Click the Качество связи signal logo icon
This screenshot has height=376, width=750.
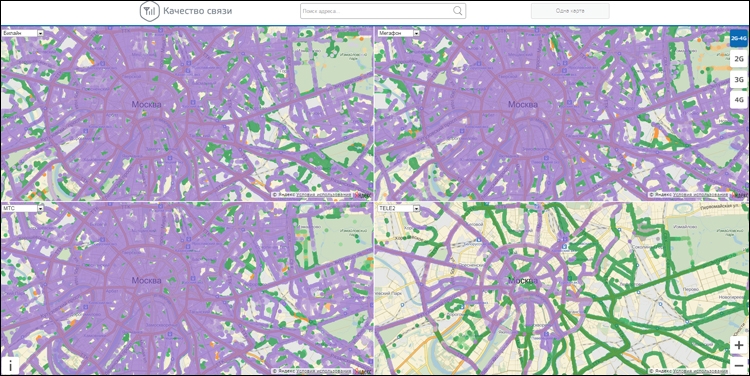tap(149, 11)
